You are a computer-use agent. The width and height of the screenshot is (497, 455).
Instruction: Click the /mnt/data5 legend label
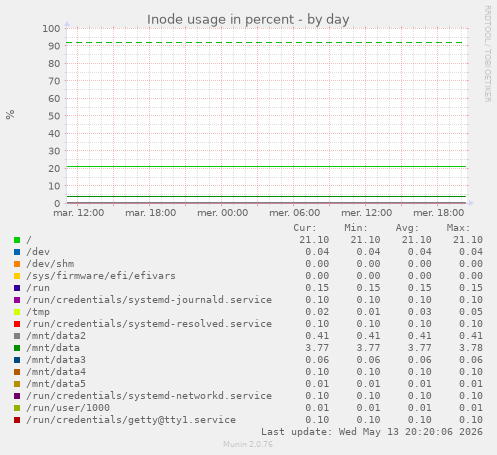coord(56,384)
